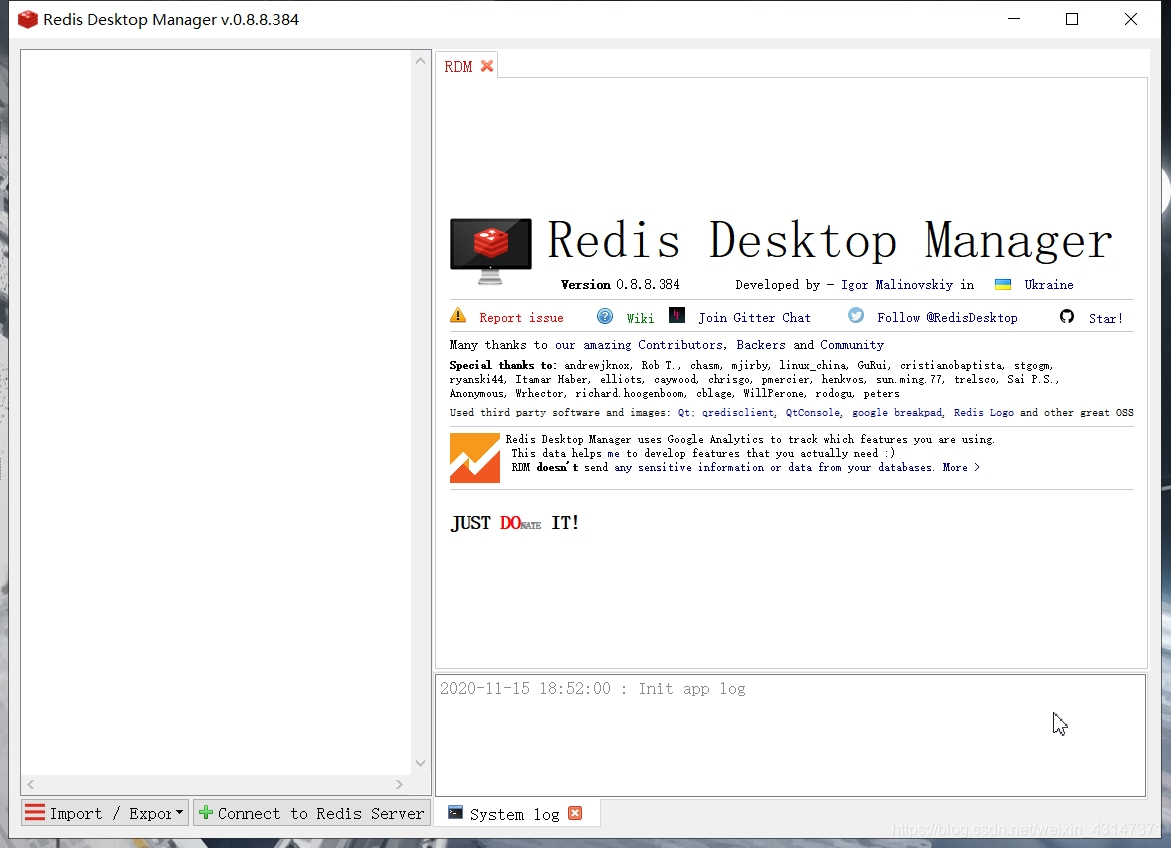Click the Google Analytics orange icon
The height and width of the screenshot is (848, 1171).
coord(475,458)
